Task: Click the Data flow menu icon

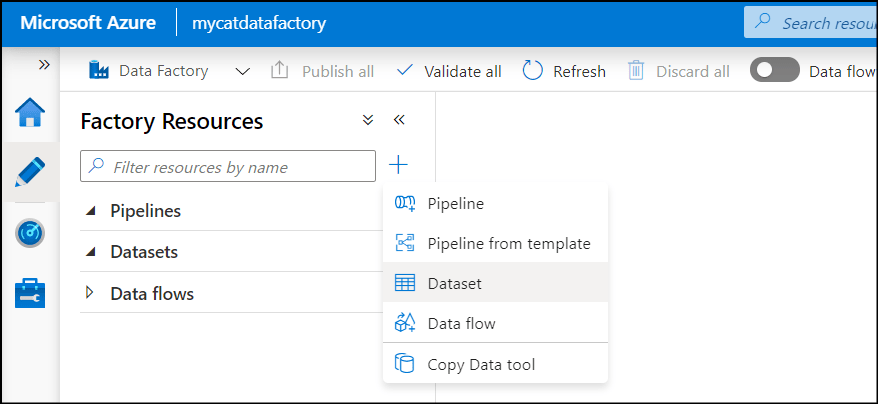Action: click(405, 323)
